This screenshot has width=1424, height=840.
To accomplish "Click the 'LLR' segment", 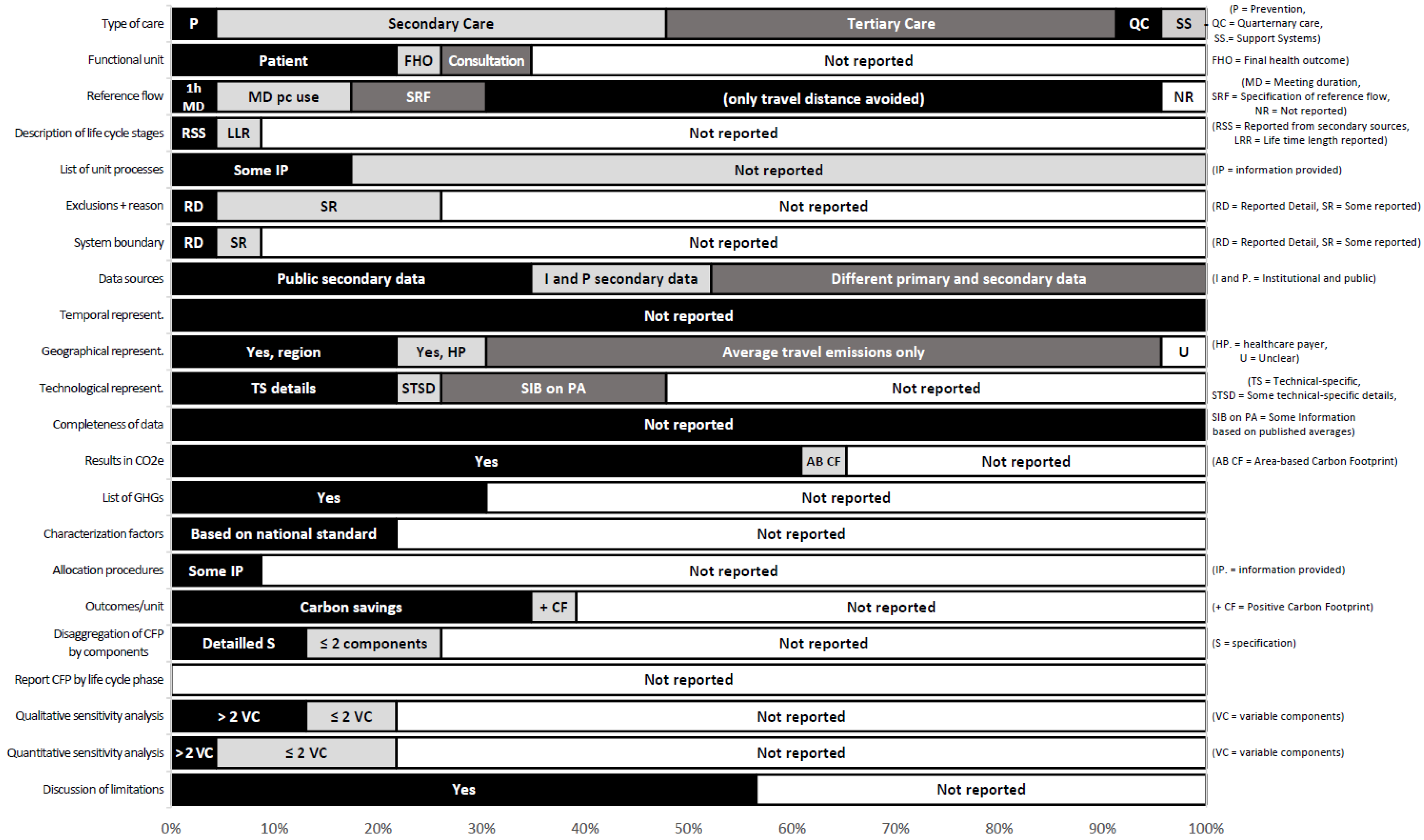I will coord(238,133).
